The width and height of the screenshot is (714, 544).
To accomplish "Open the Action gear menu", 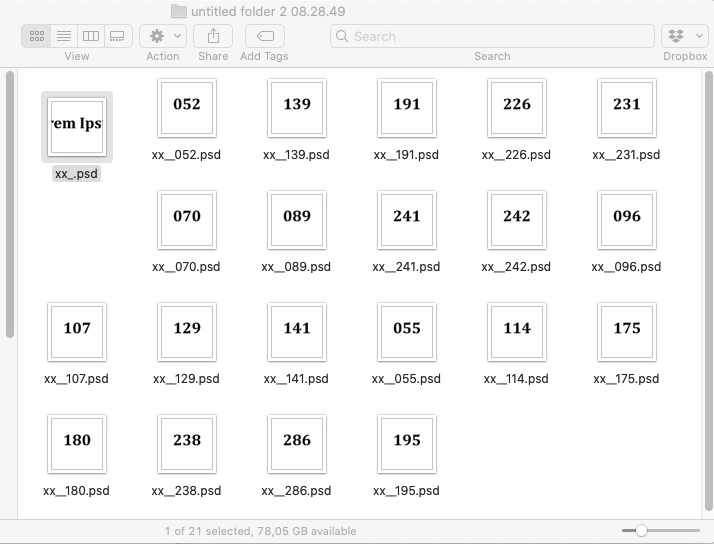I will tap(163, 36).
